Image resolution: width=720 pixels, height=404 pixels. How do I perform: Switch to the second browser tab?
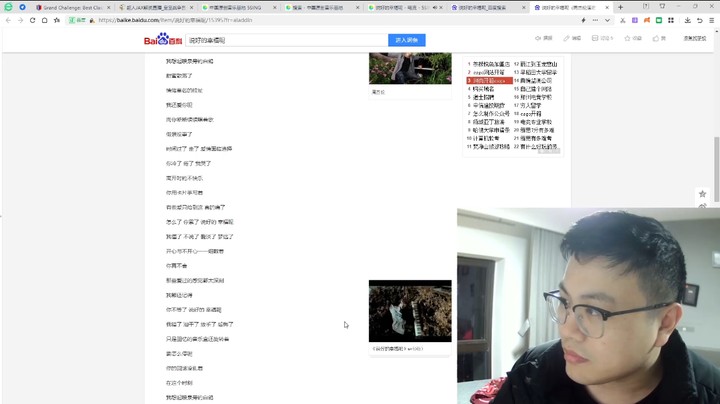pos(155,8)
